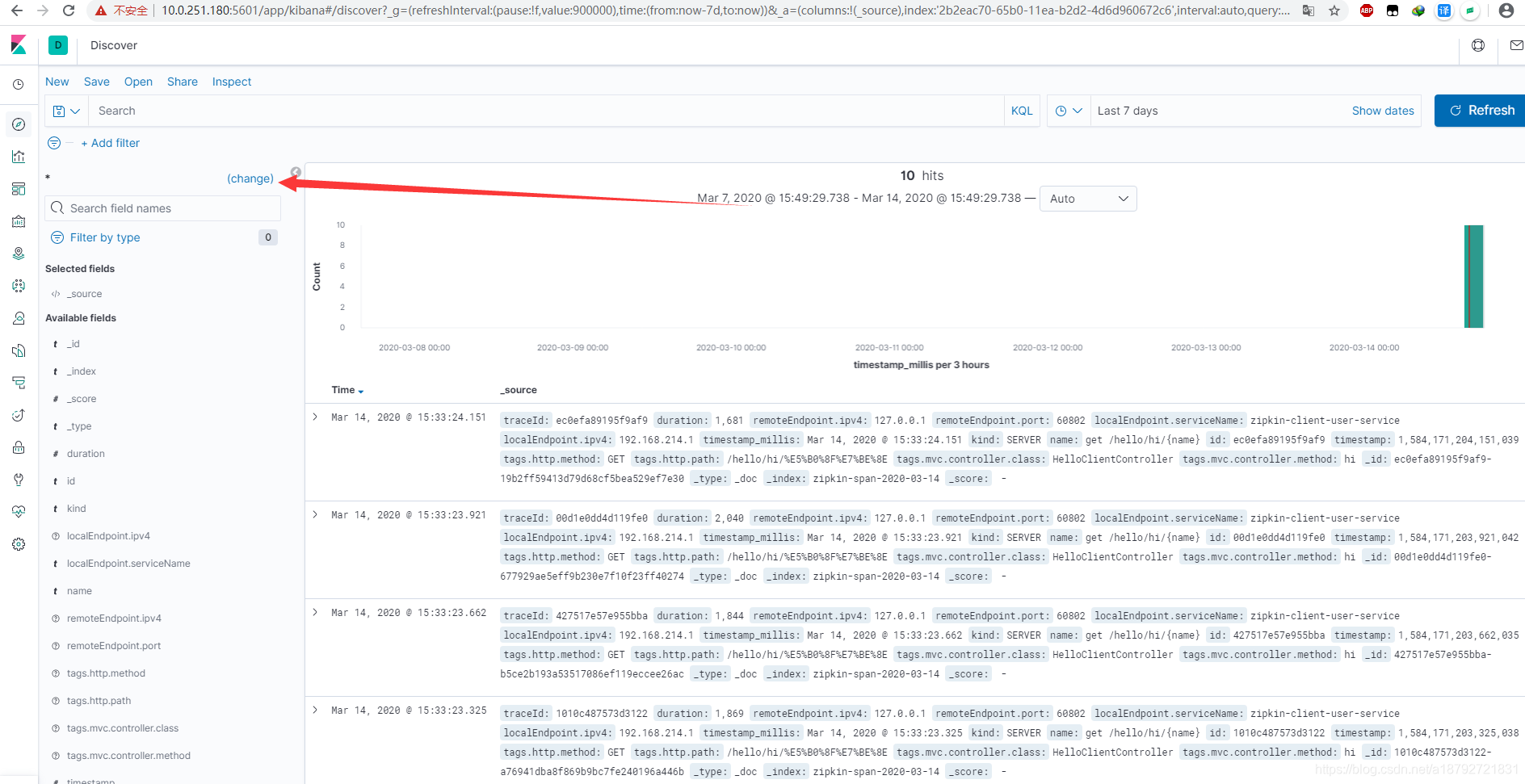Image resolution: width=1525 pixels, height=784 pixels.
Task: Focus the Search field names input
Action: point(163,208)
